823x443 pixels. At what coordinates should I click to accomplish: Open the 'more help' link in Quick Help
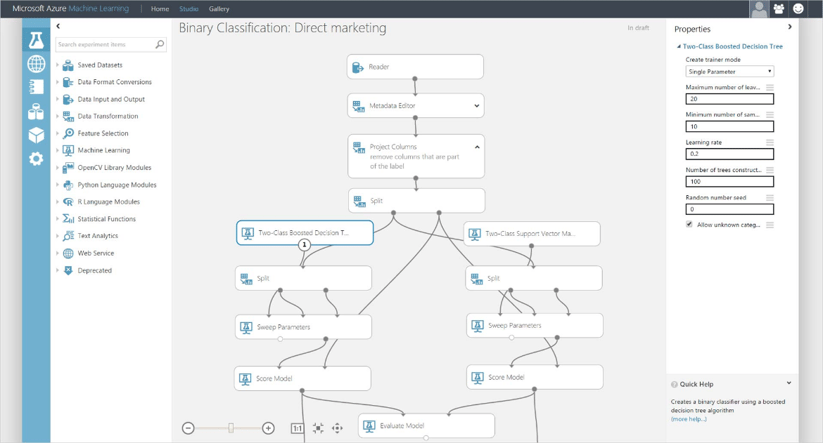tap(688, 419)
